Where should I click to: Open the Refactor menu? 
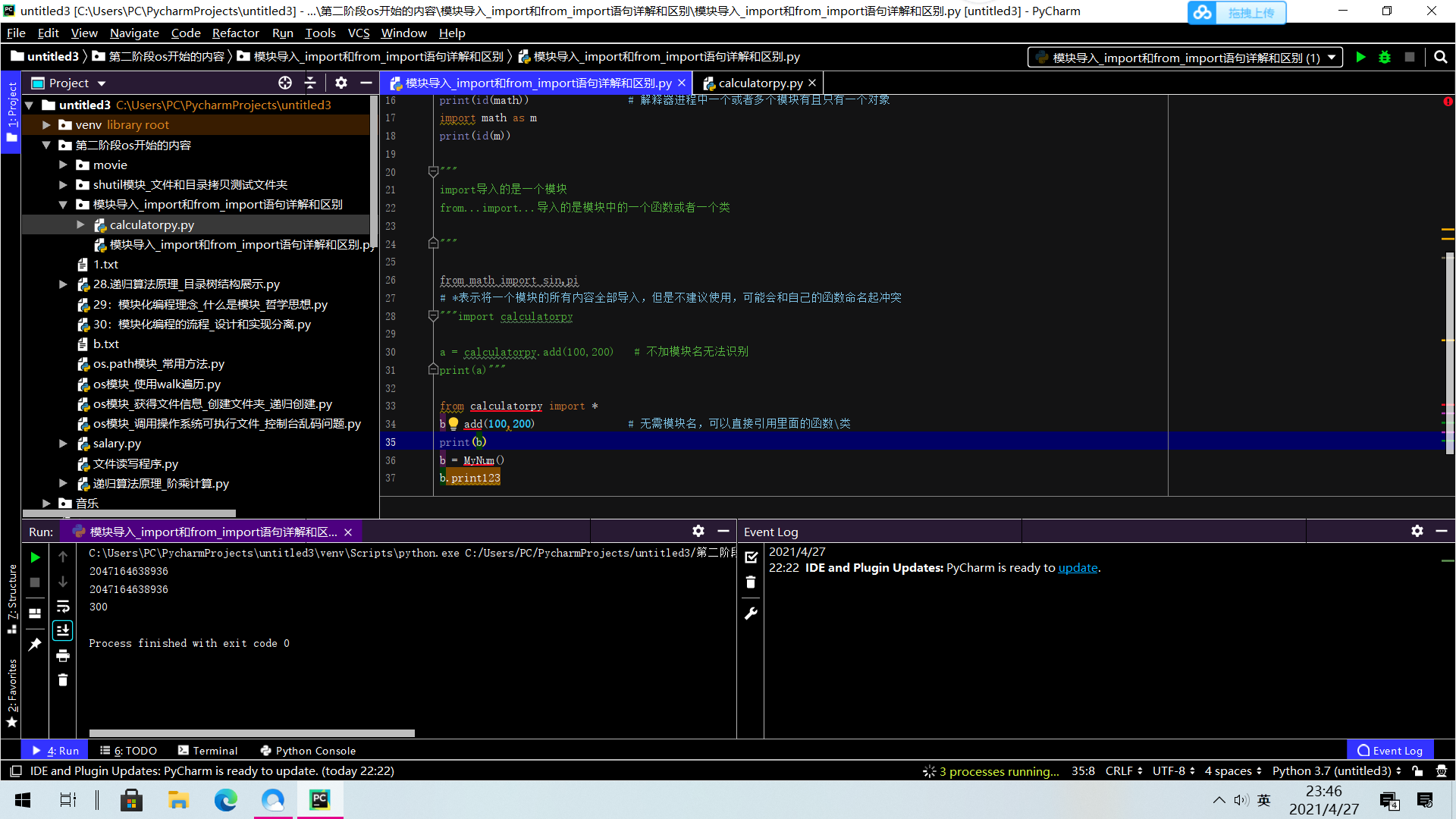(235, 33)
